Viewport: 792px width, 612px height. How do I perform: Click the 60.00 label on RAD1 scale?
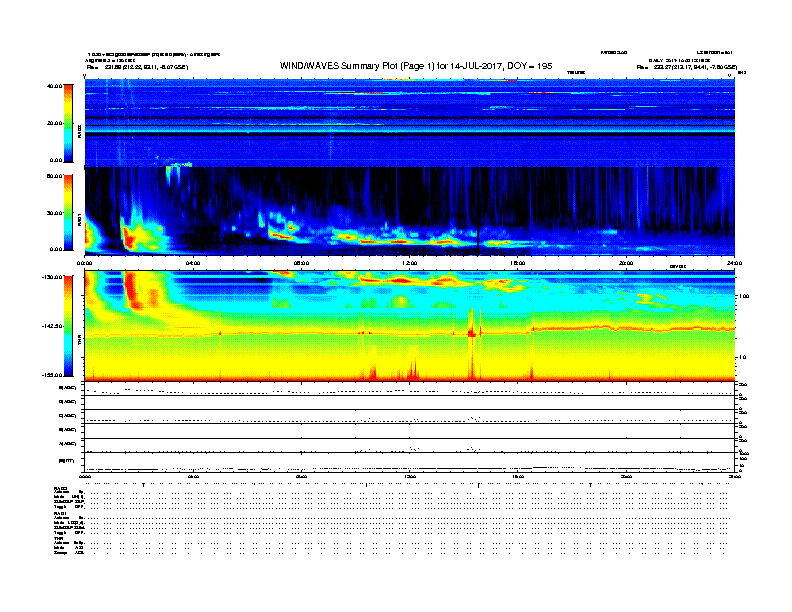54,176
